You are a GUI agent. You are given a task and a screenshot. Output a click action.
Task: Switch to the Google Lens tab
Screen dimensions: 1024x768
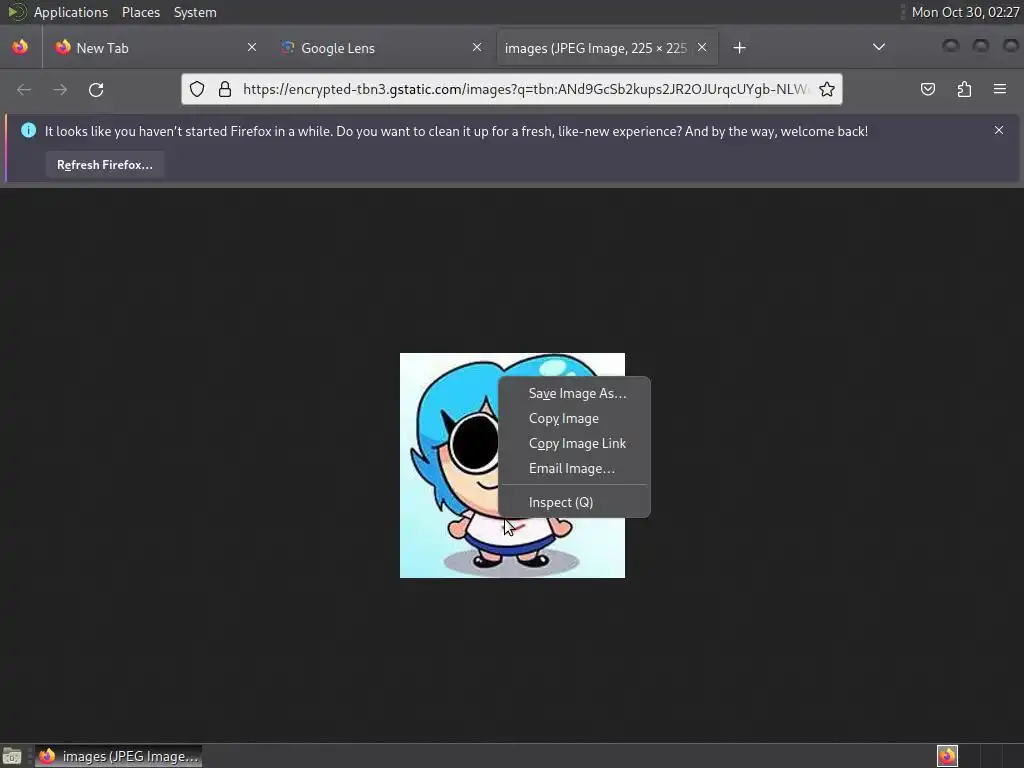tap(381, 48)
